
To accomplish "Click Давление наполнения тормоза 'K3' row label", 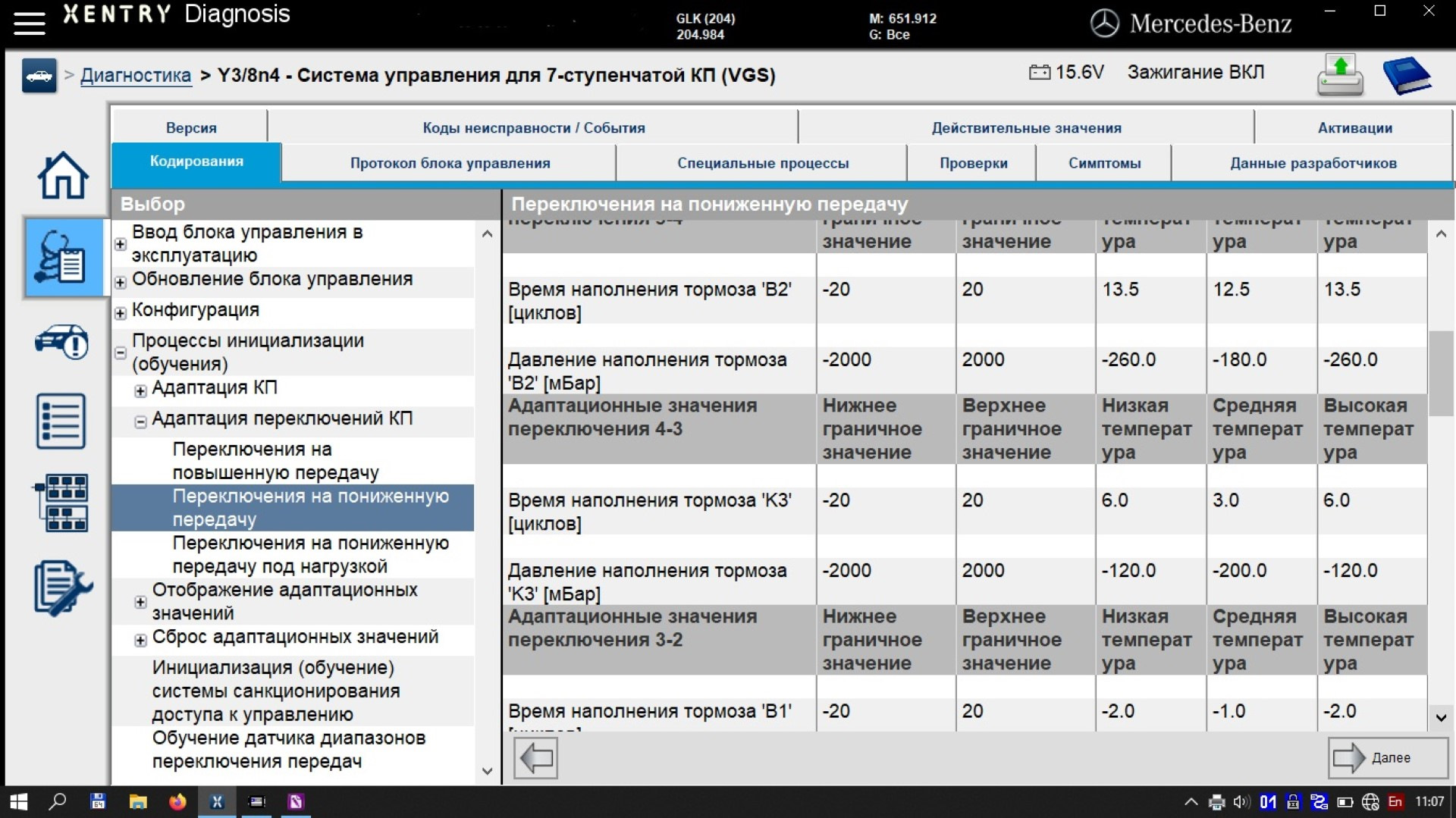I will [647, 582].
